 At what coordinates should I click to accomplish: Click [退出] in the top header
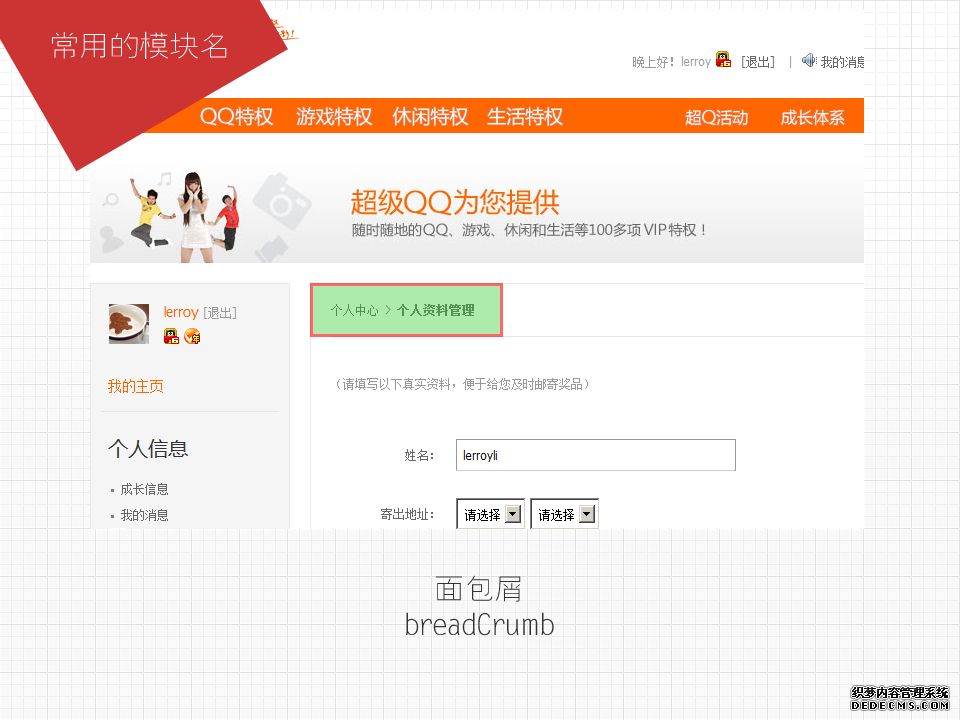click(x=757, y=62)
